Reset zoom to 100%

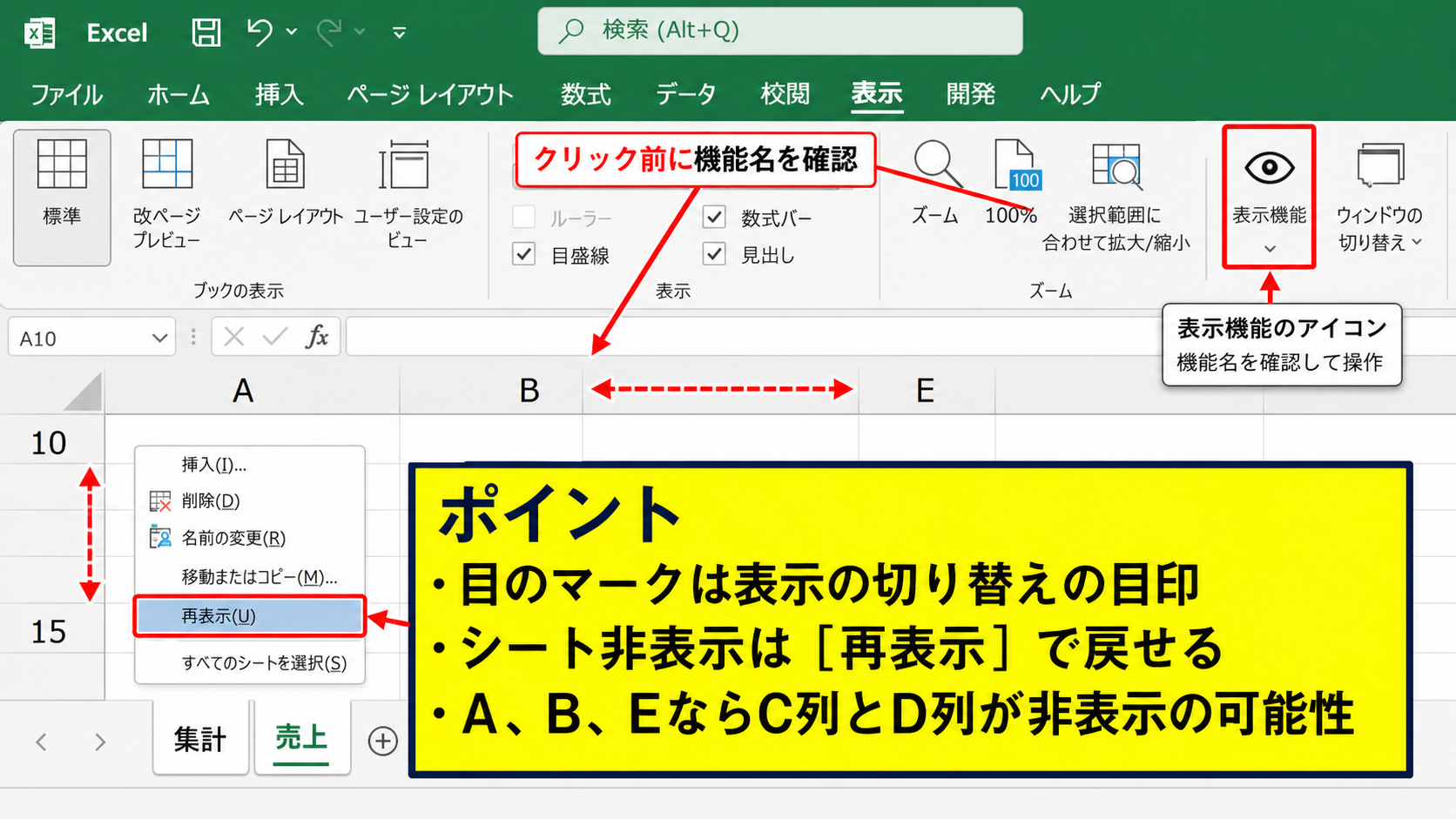coord(1012,183)
